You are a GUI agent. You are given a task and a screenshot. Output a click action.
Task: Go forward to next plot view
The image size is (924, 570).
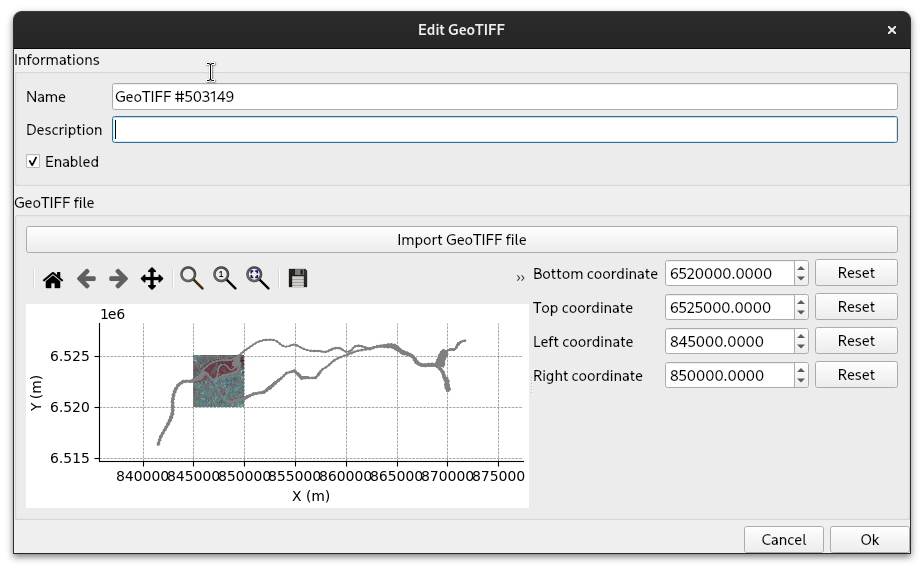tap(118, 279)
